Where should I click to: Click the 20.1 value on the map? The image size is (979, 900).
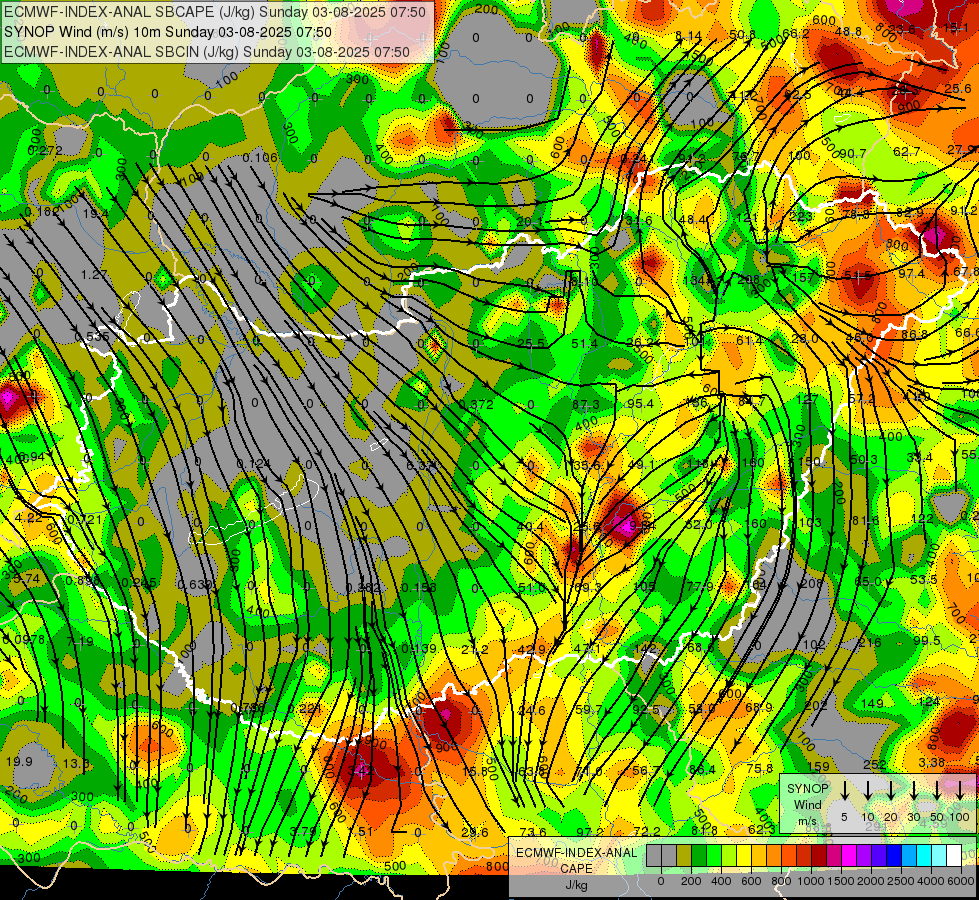click(529, 222)
